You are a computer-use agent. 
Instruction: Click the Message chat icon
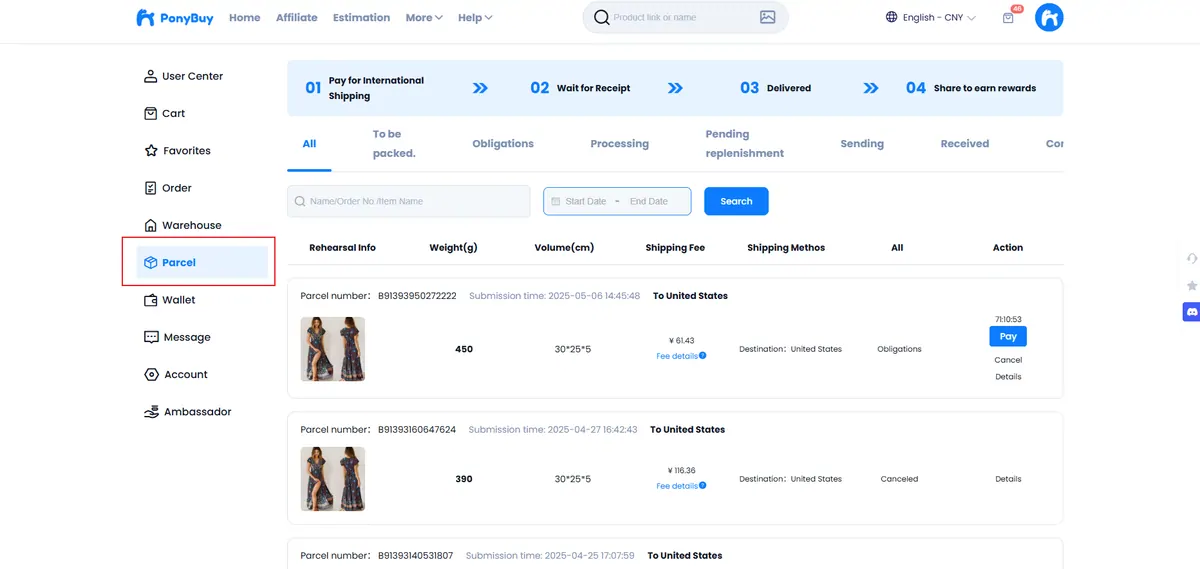click(151, 337)
